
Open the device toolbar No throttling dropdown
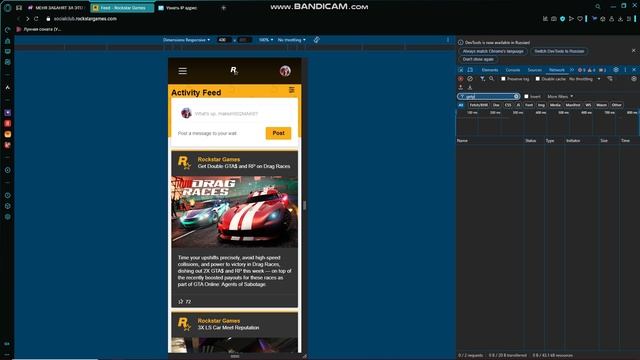[291, 40]
